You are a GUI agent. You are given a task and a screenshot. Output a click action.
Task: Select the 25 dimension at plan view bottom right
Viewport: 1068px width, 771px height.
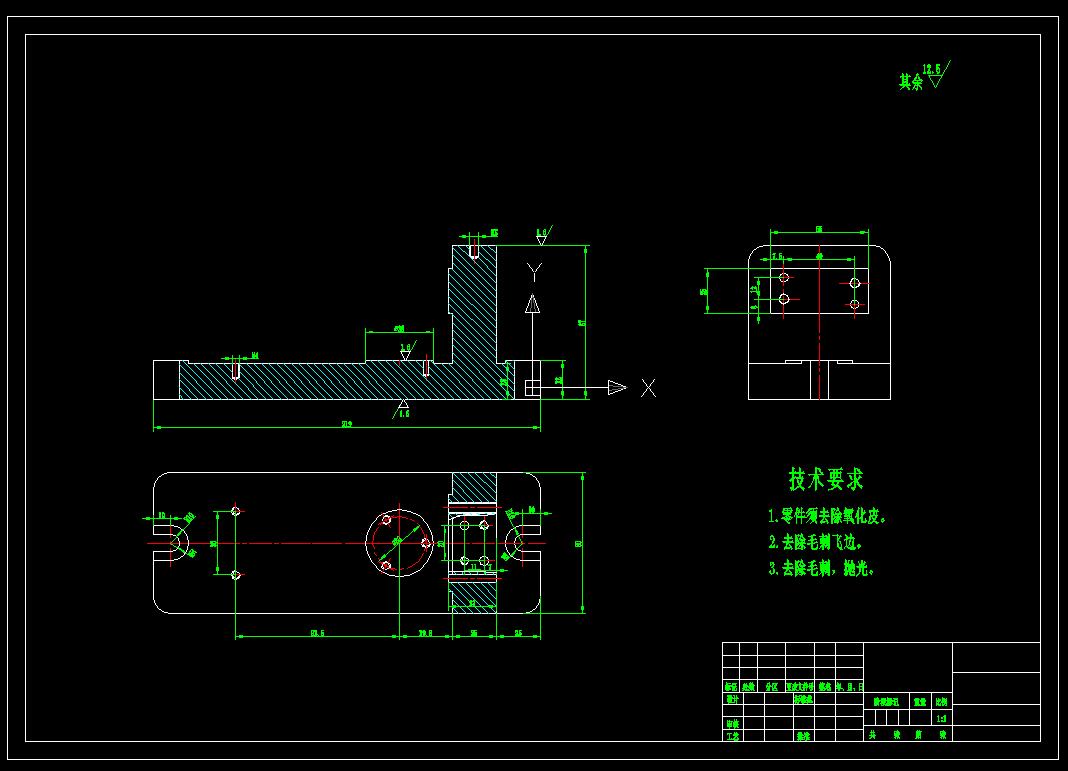tap(518, 635)
